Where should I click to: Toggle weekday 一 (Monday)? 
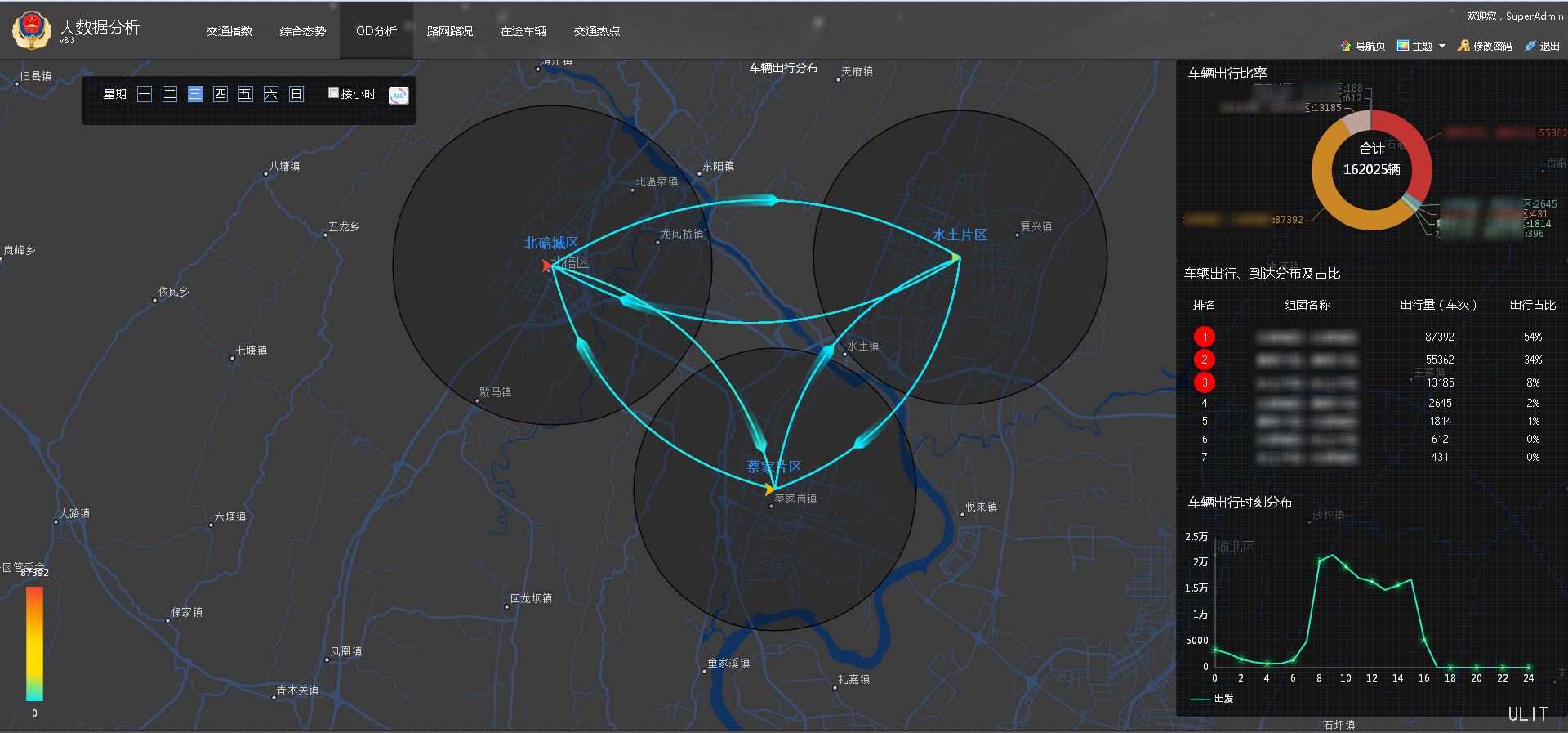coord(145,94)
